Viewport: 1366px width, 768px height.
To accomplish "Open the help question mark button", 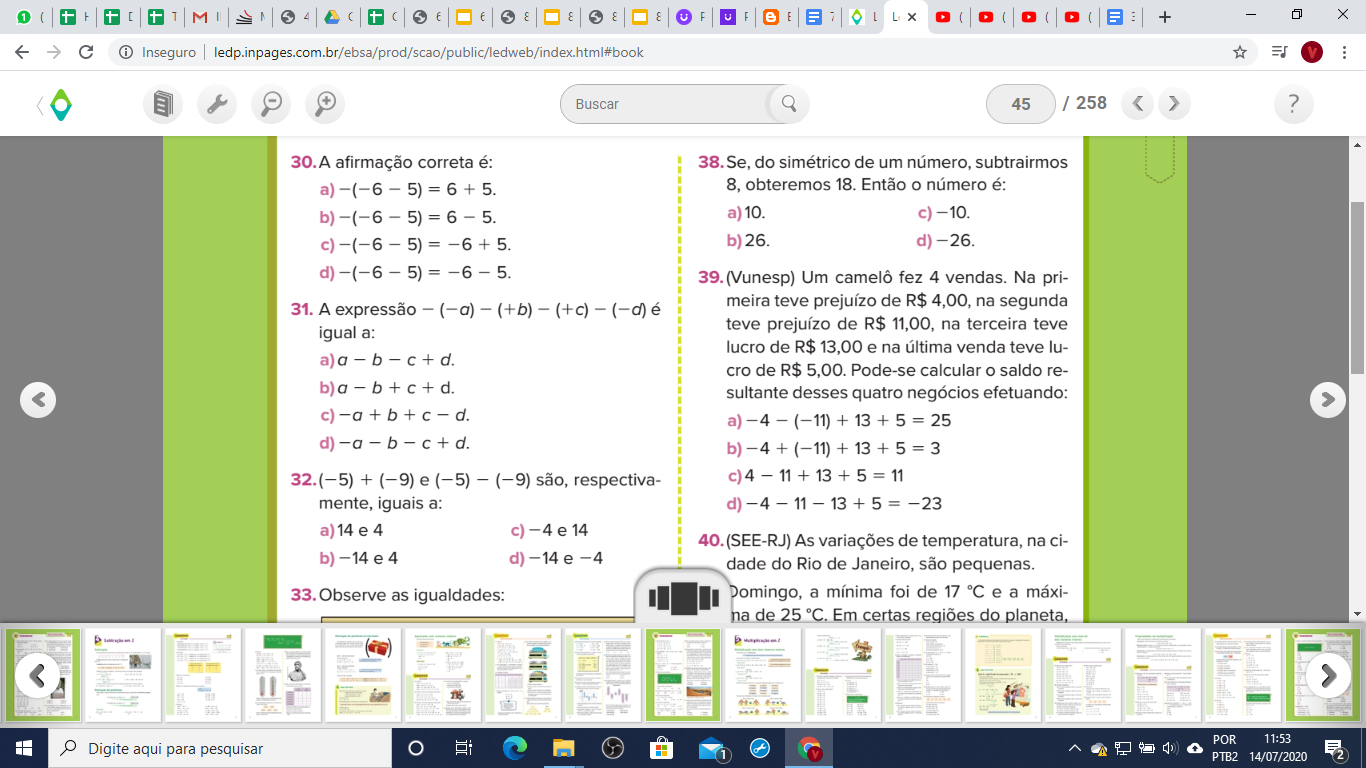I will coord(1294,104).
